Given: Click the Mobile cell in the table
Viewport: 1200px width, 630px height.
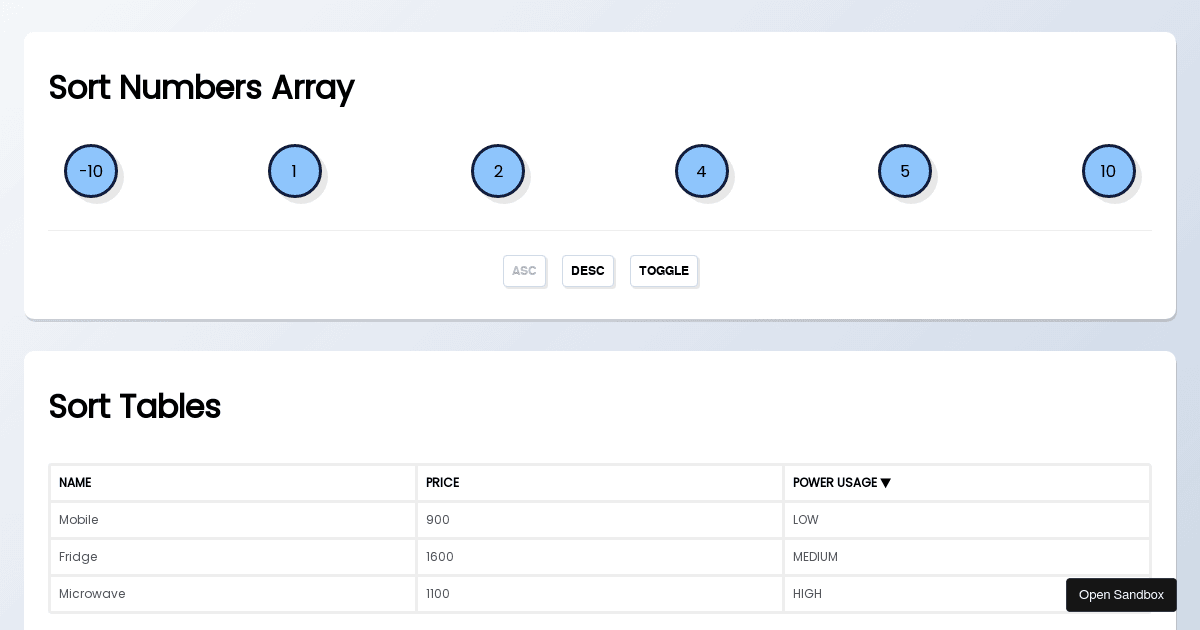Looking at the screenshot, I should coord(79,520).
